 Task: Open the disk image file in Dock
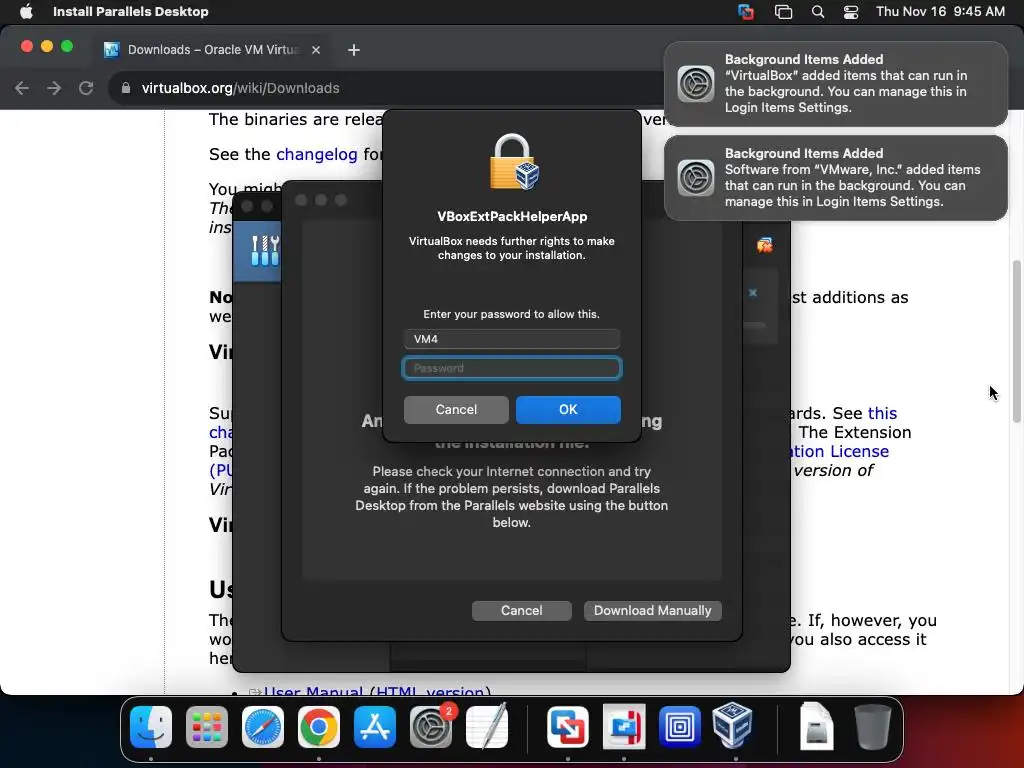[x=816, y=726]
